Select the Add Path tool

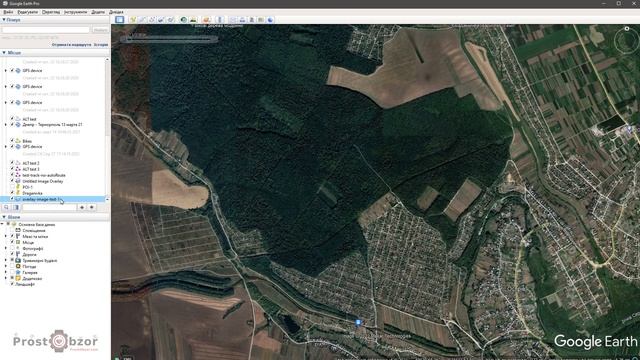[152, 20]
